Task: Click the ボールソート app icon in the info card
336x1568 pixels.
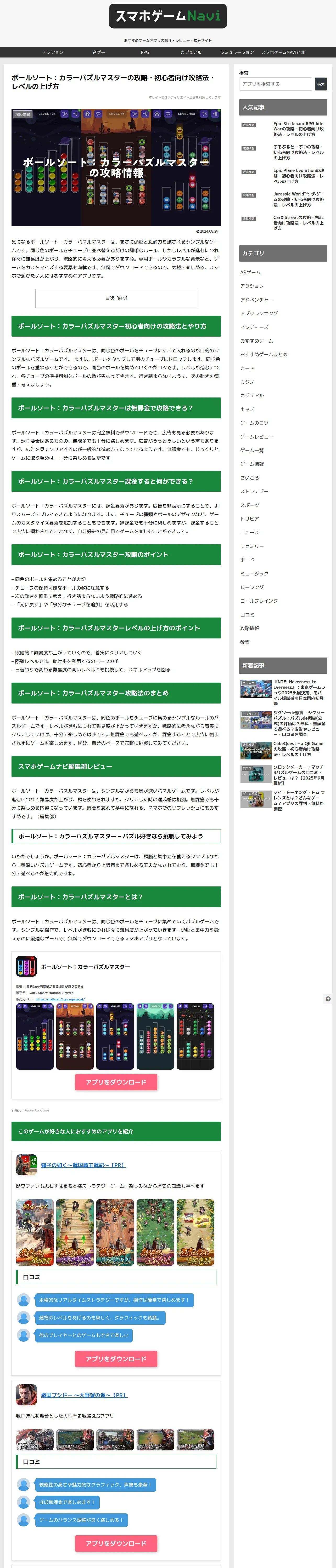Action: (26, 966)
